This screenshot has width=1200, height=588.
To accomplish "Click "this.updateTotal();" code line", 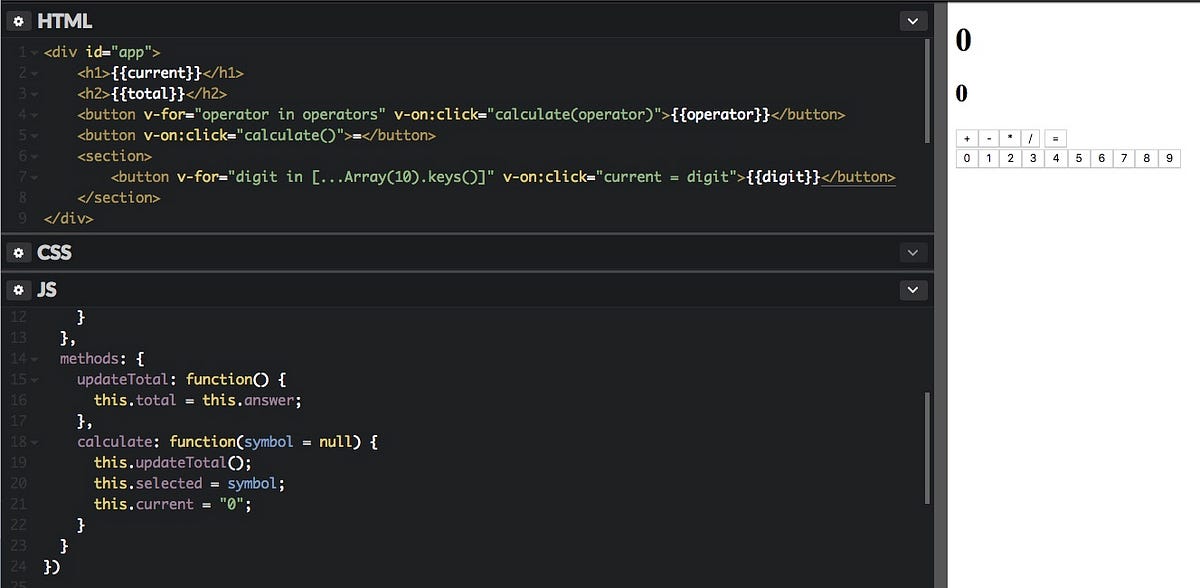I will coord(173,462).
